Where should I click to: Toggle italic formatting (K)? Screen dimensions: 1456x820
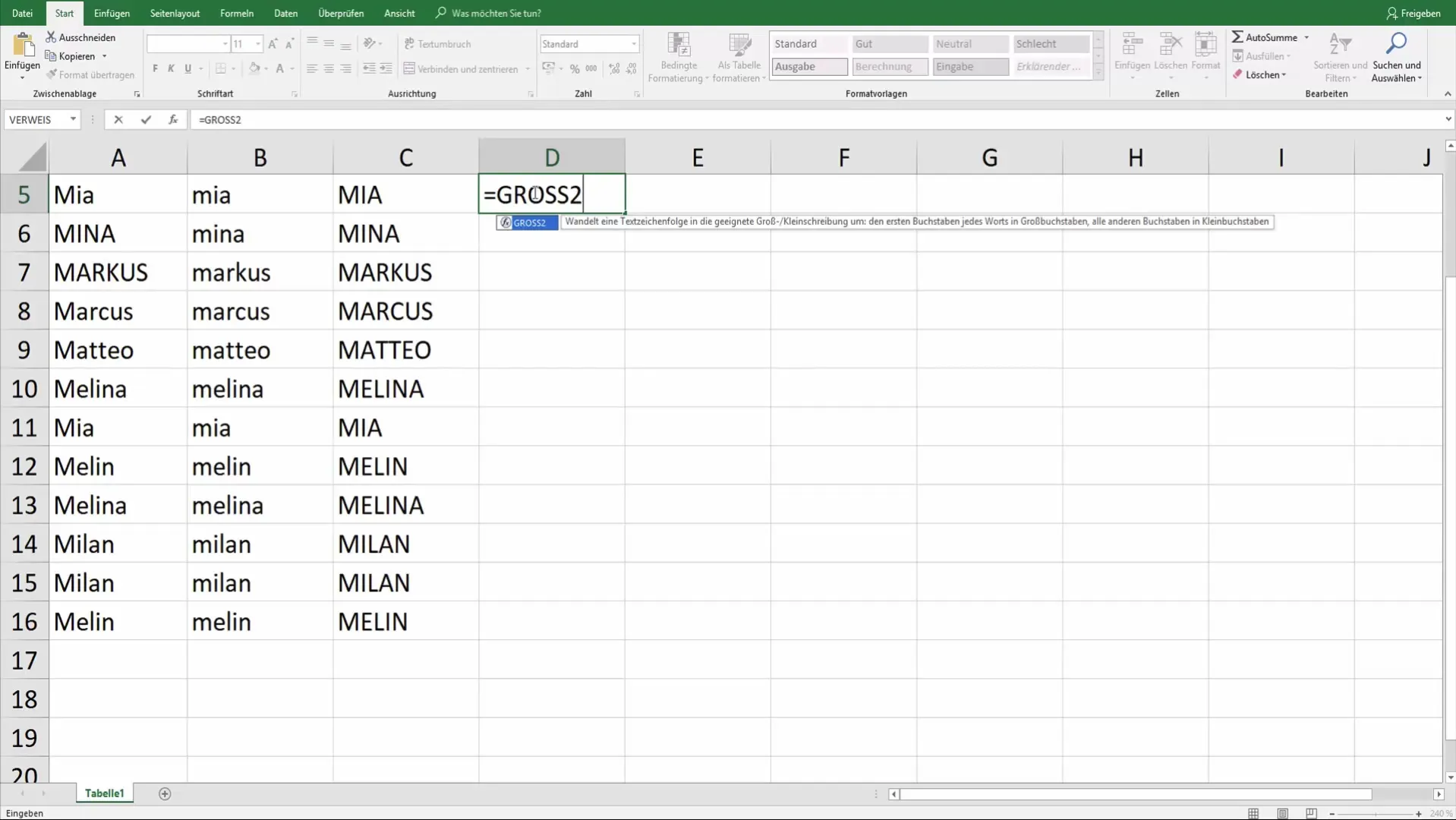click(171, 68)
